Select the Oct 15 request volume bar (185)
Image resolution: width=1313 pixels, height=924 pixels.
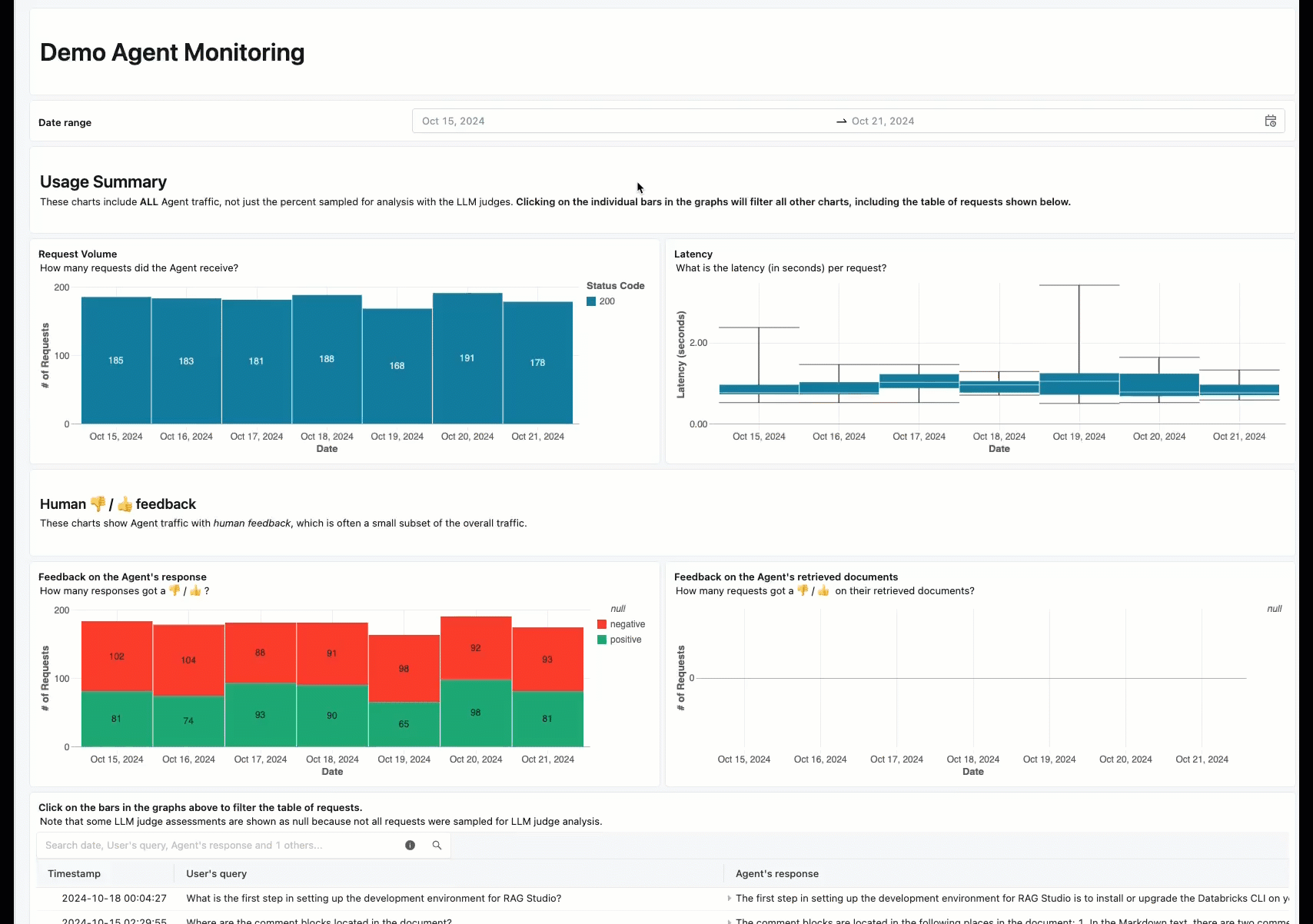[116, 360]
